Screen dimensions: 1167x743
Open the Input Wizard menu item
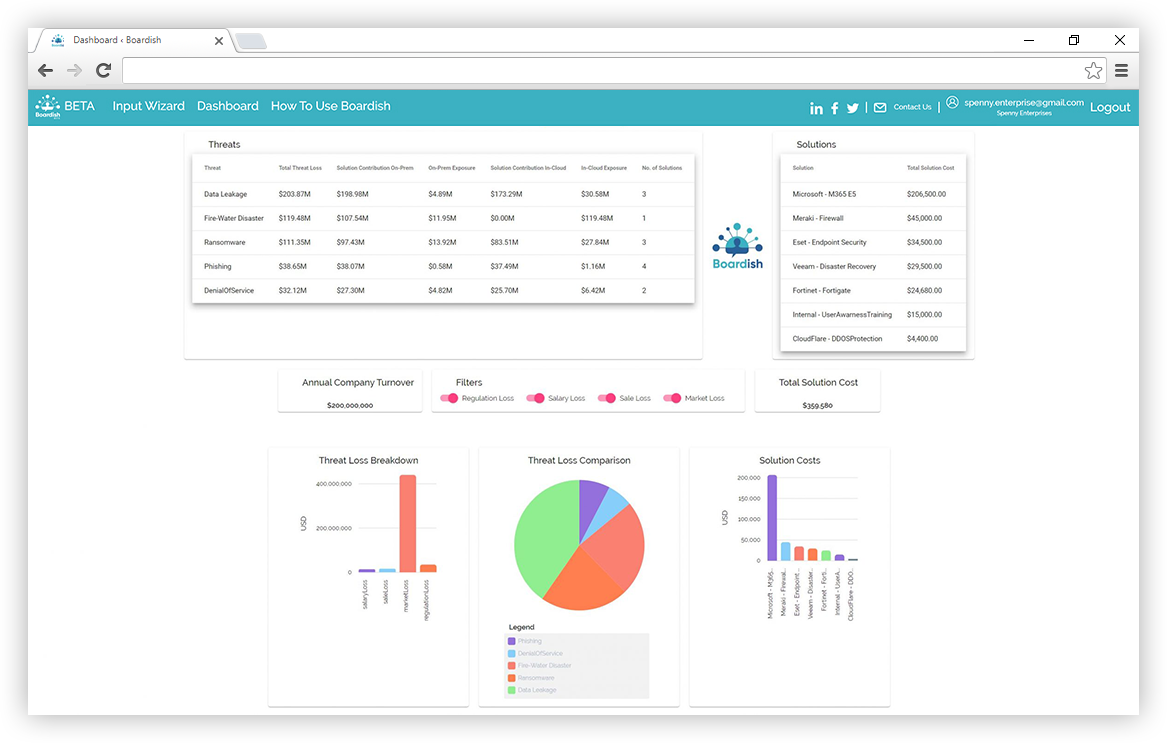pyautogui.click(x=148, y=106)
